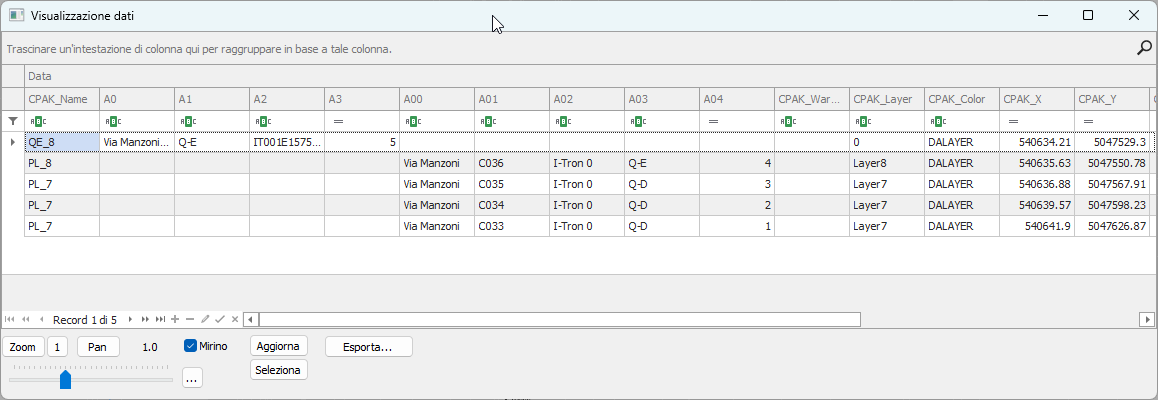Open filter condition for CPAK_Layer column
The height and width of the screenshot is (400, 1158).
pos(862,121)
